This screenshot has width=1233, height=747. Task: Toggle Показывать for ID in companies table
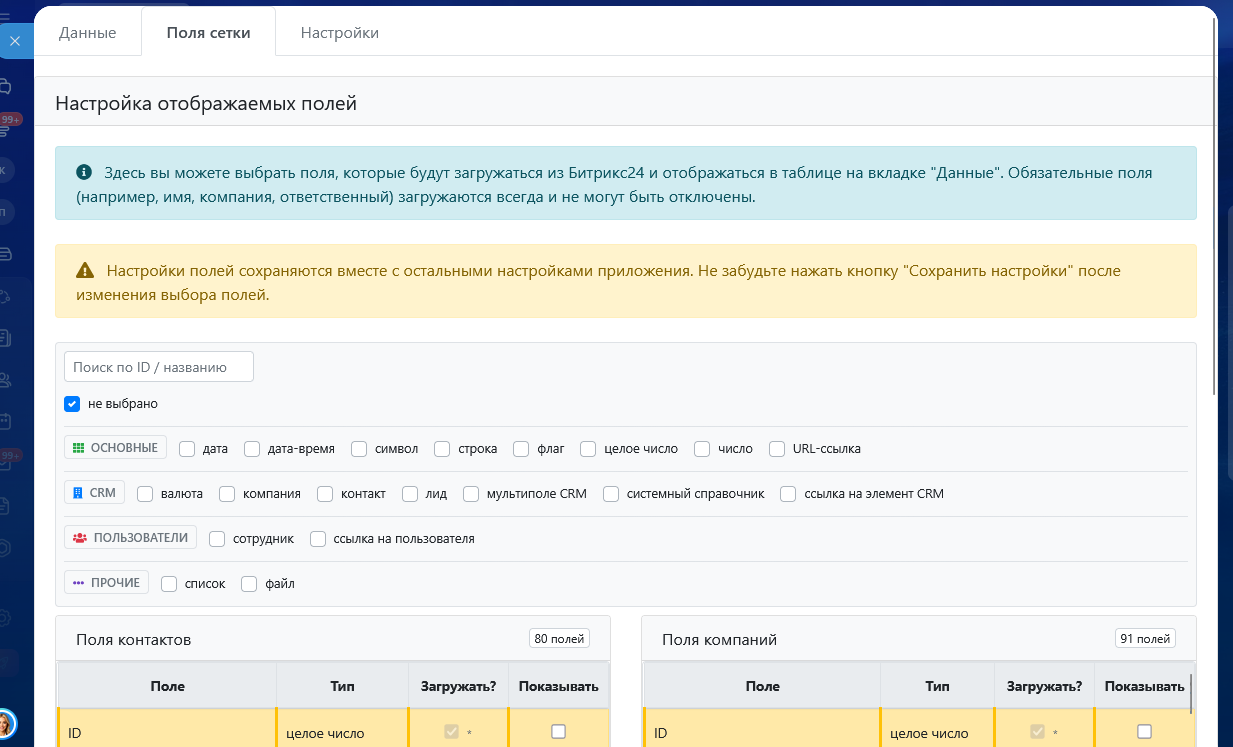[x=1145, y=732]
